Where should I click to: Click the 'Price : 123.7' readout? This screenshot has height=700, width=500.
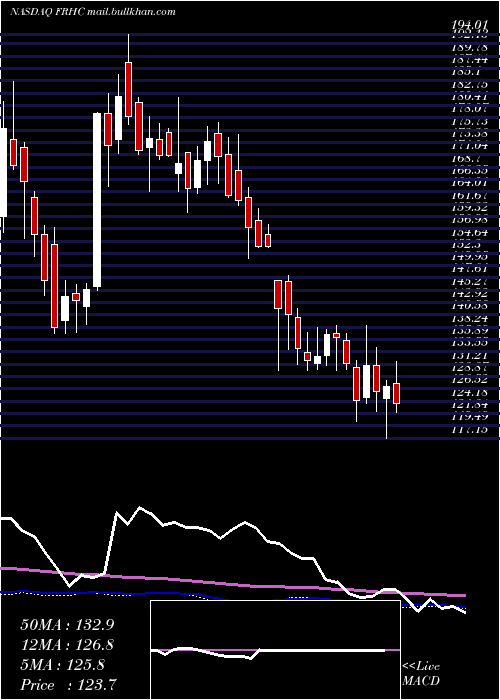click(68, 685)
